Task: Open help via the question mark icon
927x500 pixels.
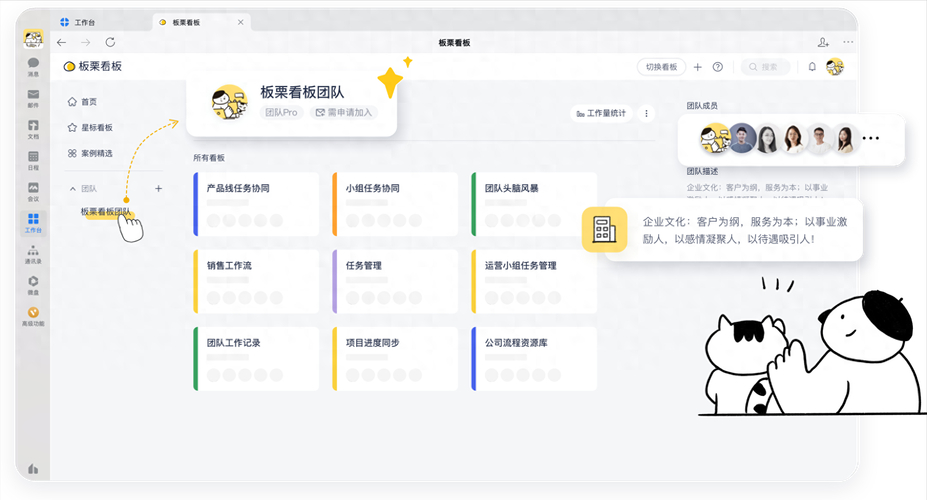Action: click(718, 67)
